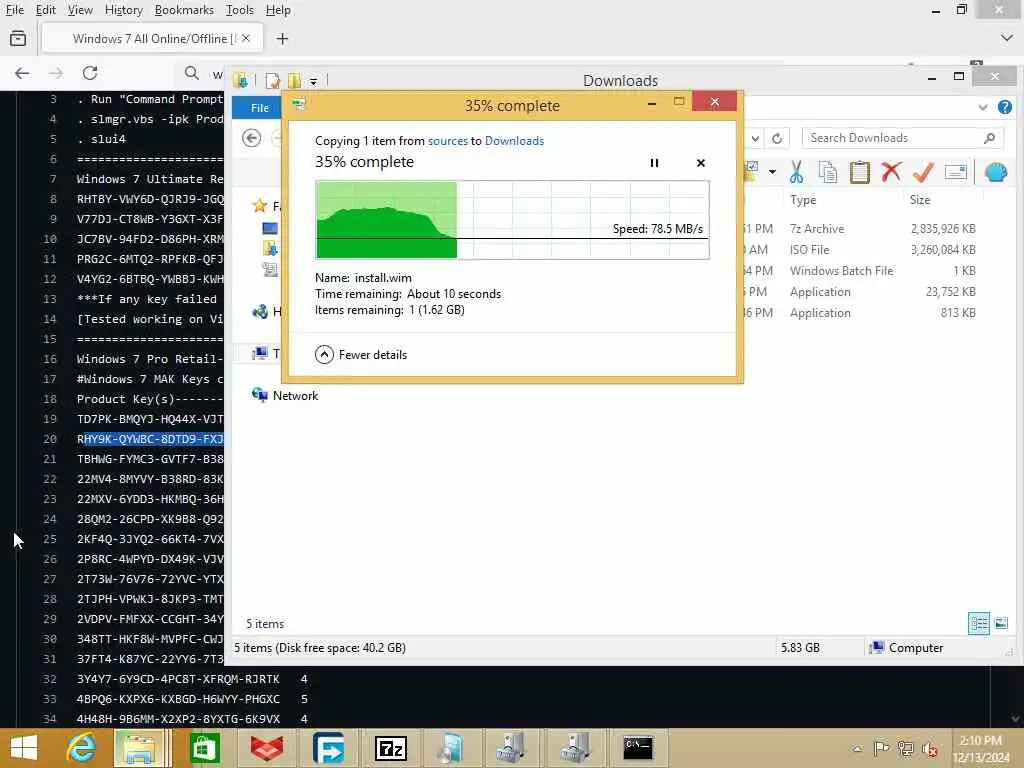Open browser Help menu
1024x768 pixels.
point(278,10)
